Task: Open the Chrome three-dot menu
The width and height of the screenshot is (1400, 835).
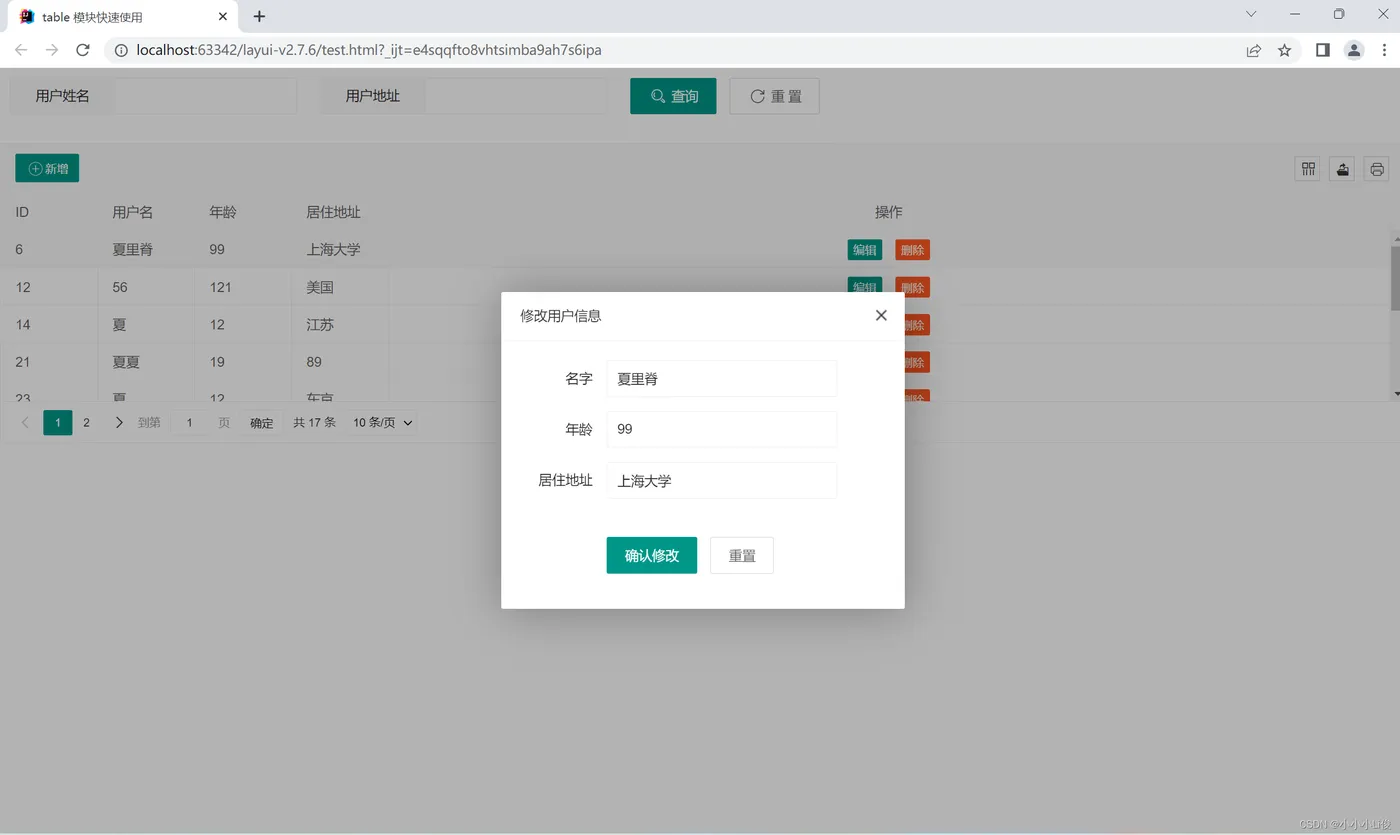Action: coord(1384,50)
